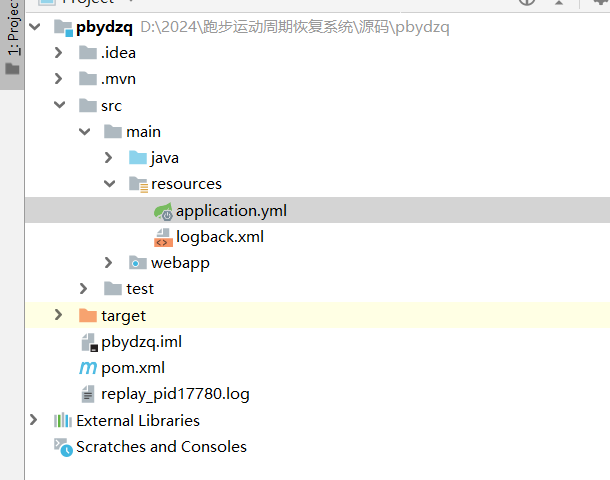Expand the .idea folder
This screenshot has width=610, height=480.
pyautogui.click(x=60, y=53)
